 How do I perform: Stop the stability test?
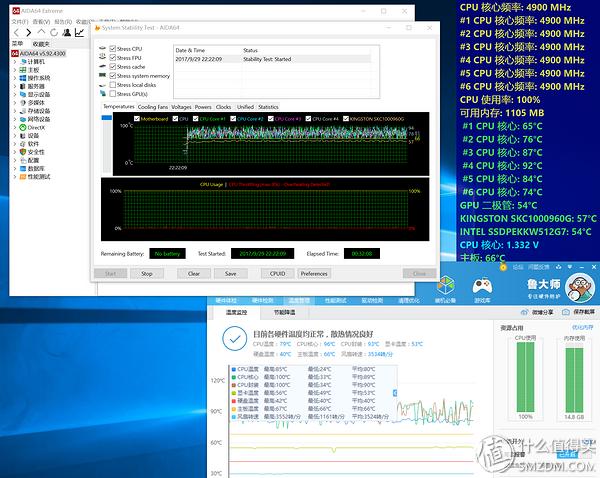pyautogui.click(x=147, y=274)
